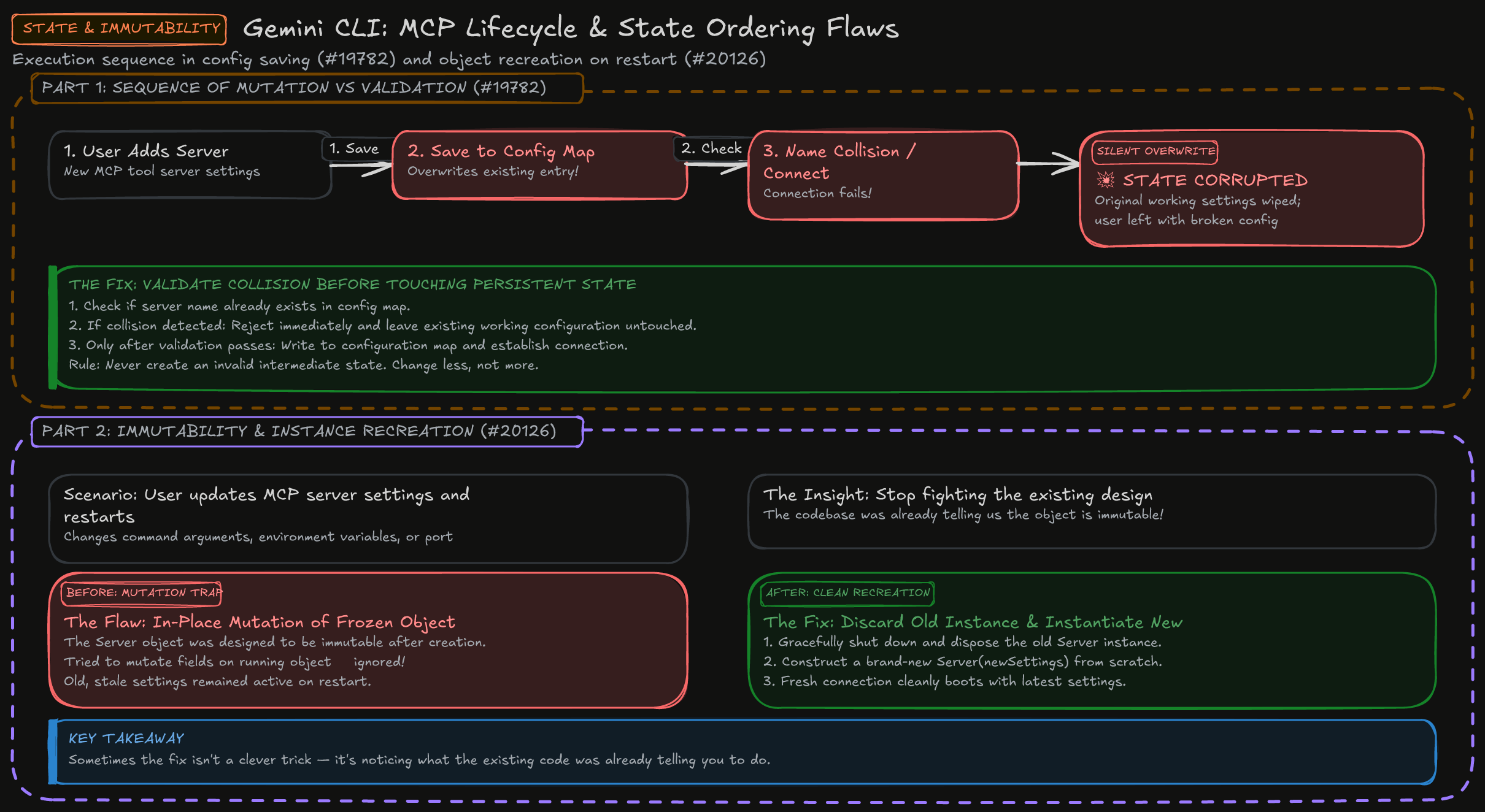Click the SILENT OVERWRITE tag
The width and height of the screenshot is (1485, 812).
click(1155, 151)
